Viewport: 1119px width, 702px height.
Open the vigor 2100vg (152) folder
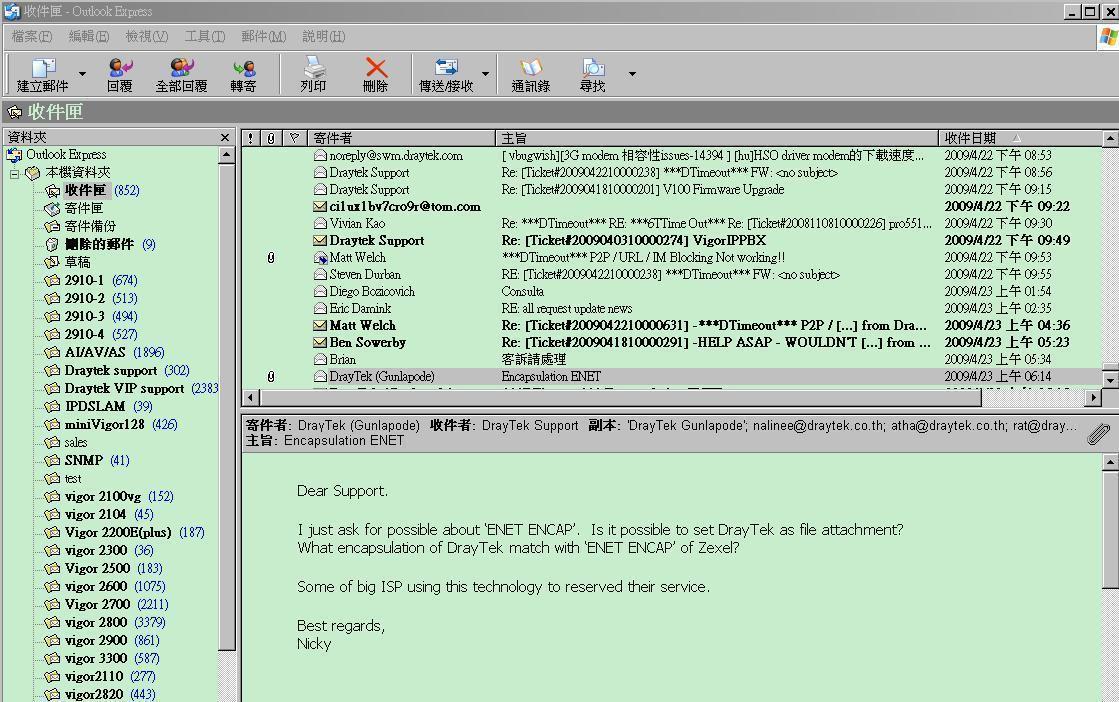click(x=109, y=497)
